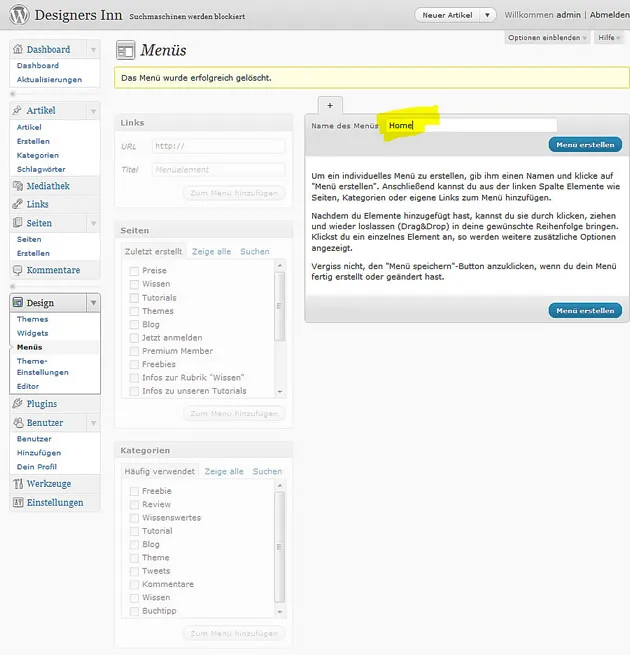Click the Design appearance icon
The height and width of the screenshot is (655, 630).
18,302
